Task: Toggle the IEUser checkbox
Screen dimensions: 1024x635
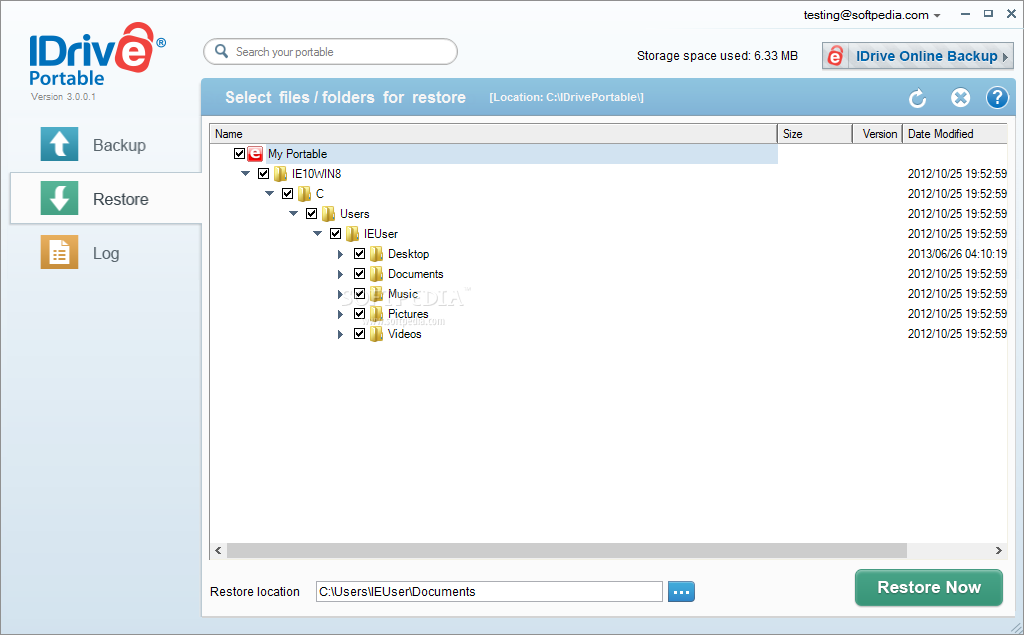Action: tap(336, 233)
